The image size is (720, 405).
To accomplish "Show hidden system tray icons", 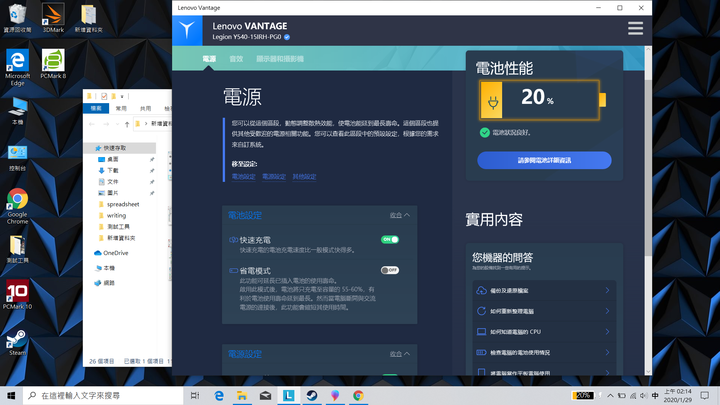I will click(x=610, y=395).
